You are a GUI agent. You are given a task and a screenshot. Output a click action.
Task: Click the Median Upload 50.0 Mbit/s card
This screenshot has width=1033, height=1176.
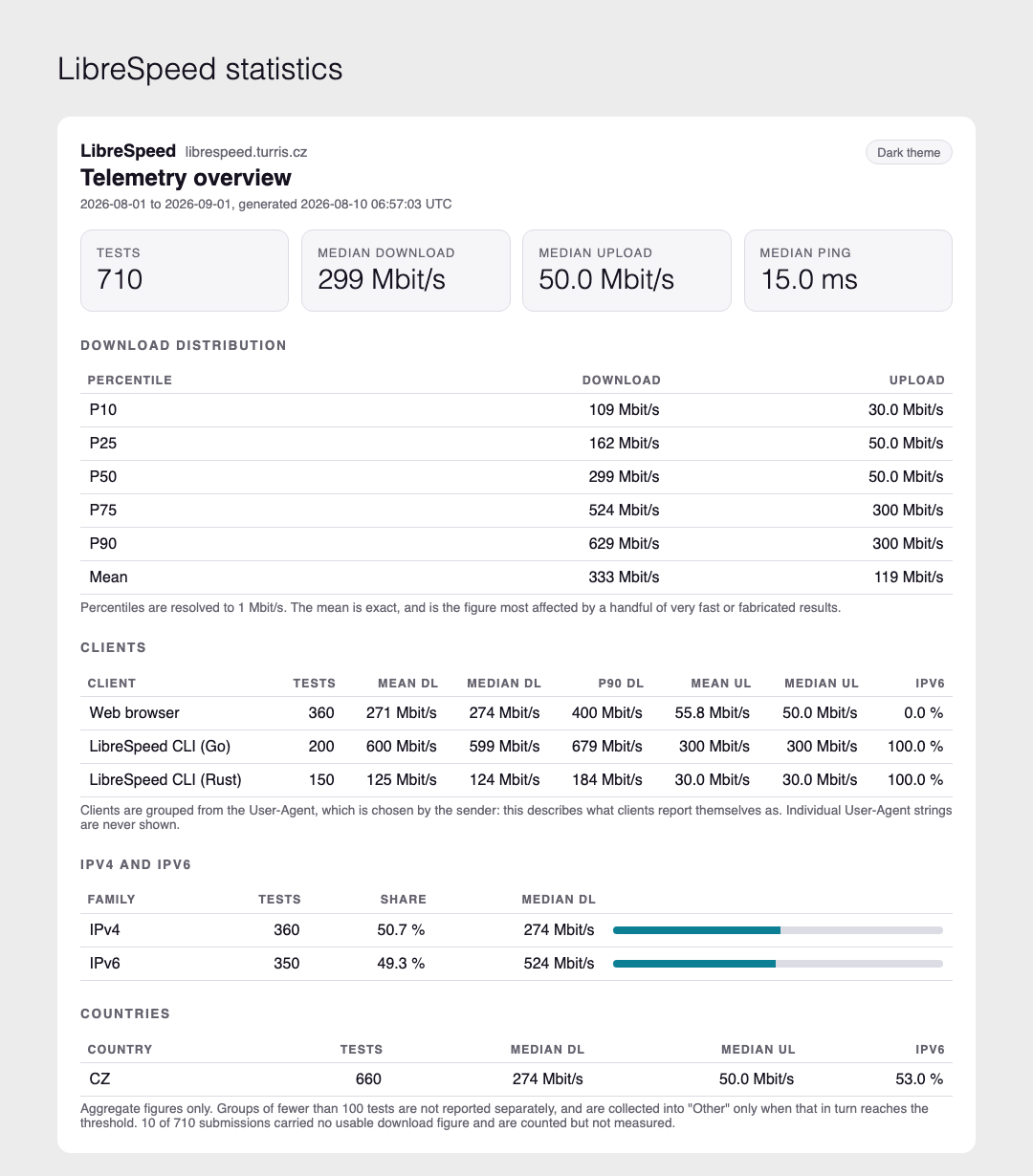click(626, 271)
